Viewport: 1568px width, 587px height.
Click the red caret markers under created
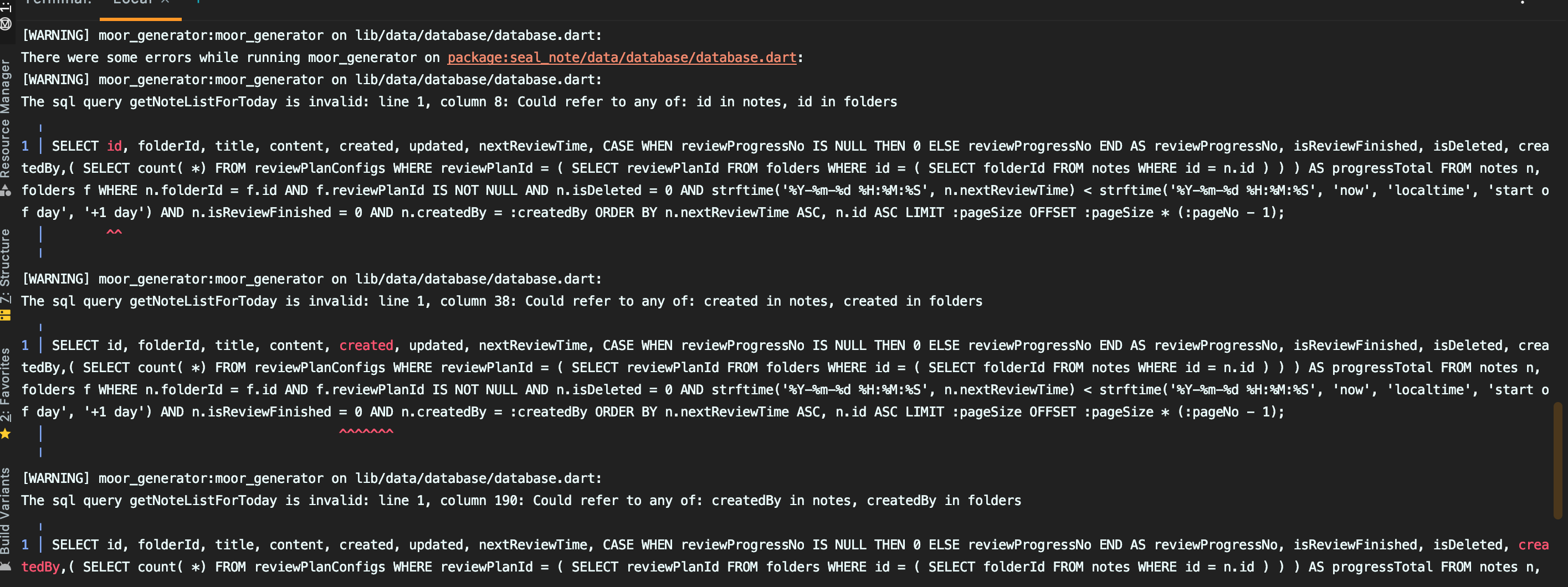(366, 432)
